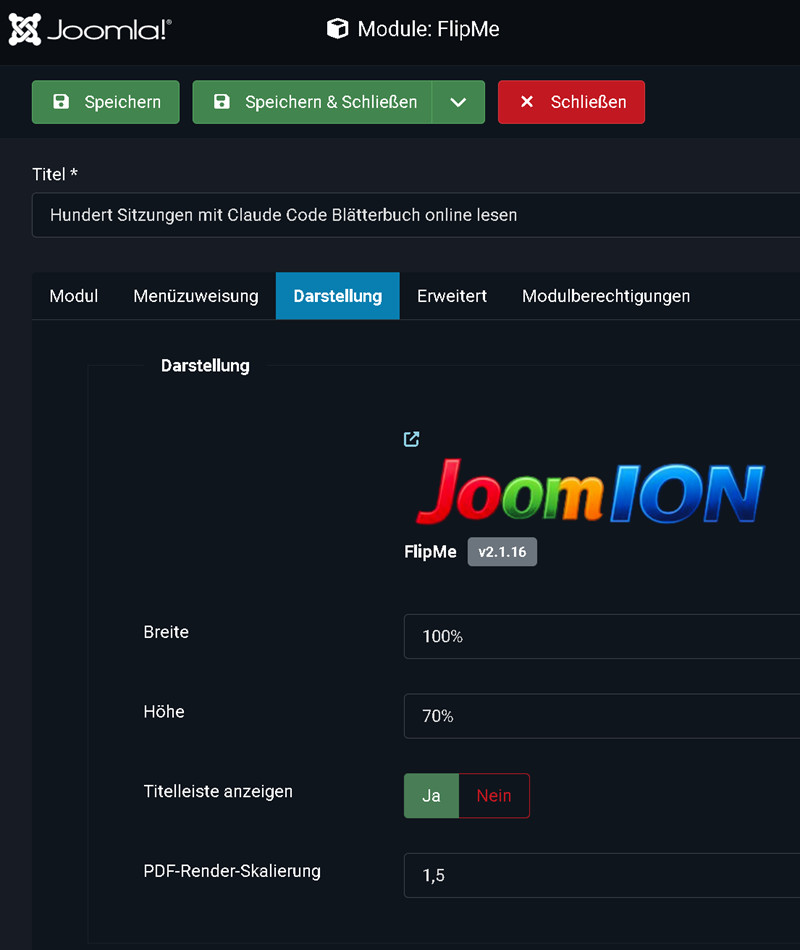Set Titelleiste anzeigen to Nein

[x=494, y=796]
